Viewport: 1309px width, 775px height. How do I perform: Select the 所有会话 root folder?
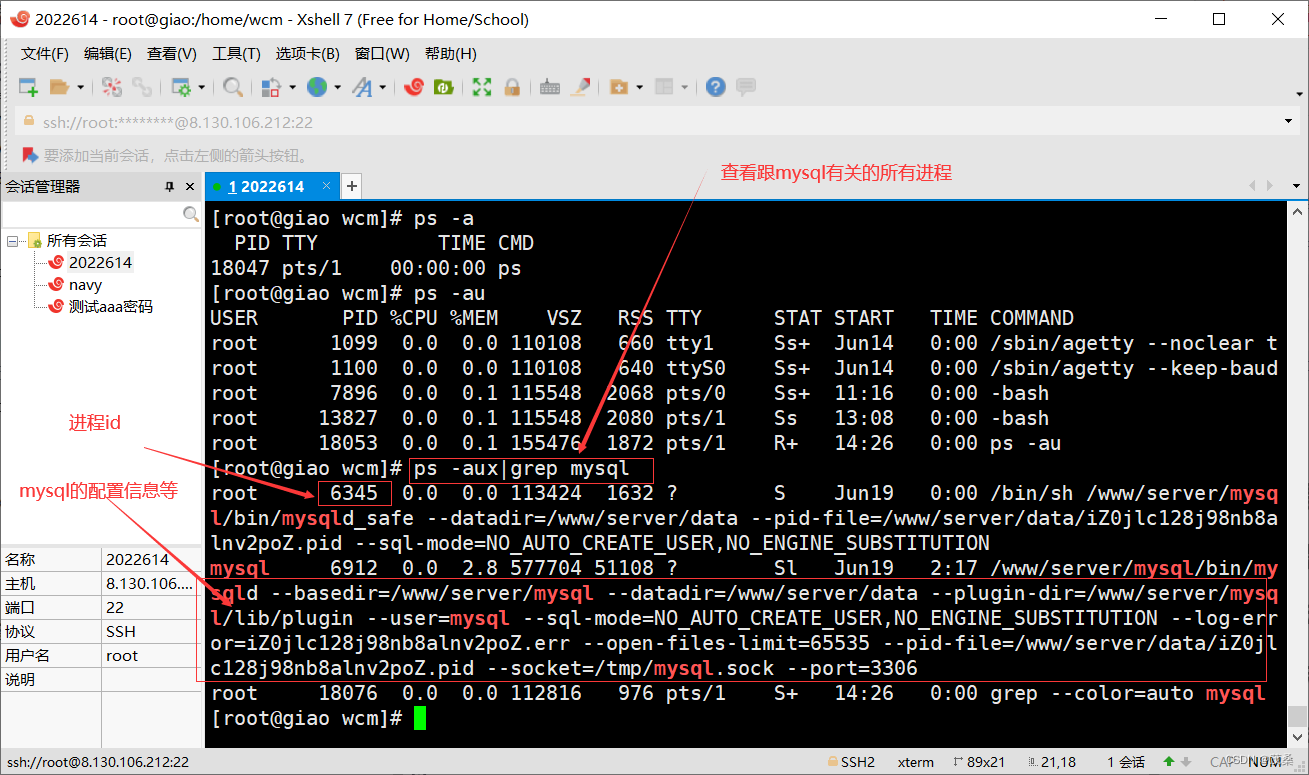[x=76, y=241]
